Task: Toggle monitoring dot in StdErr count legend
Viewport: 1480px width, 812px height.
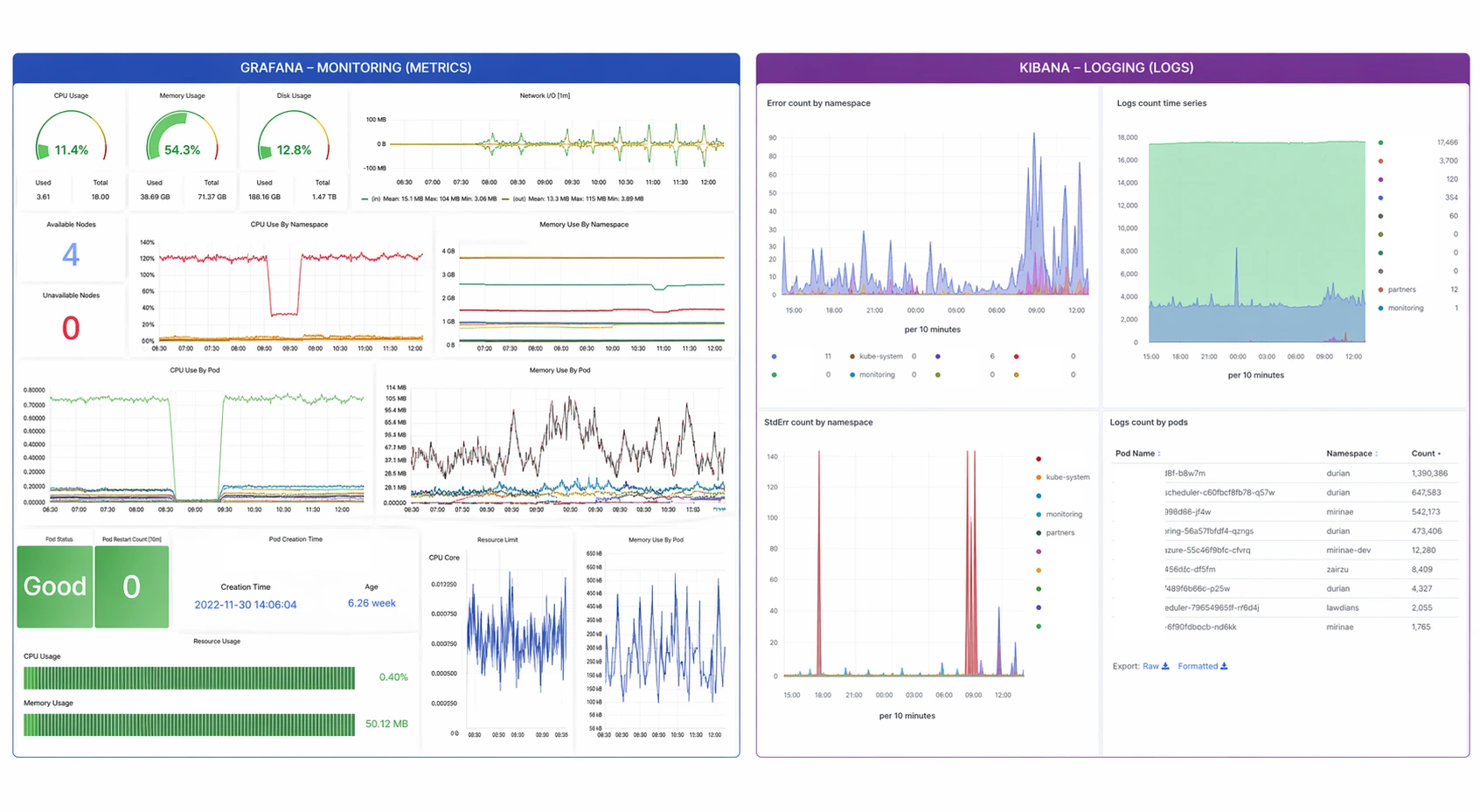Action: pyautogui.click(x=1039, y=514)
